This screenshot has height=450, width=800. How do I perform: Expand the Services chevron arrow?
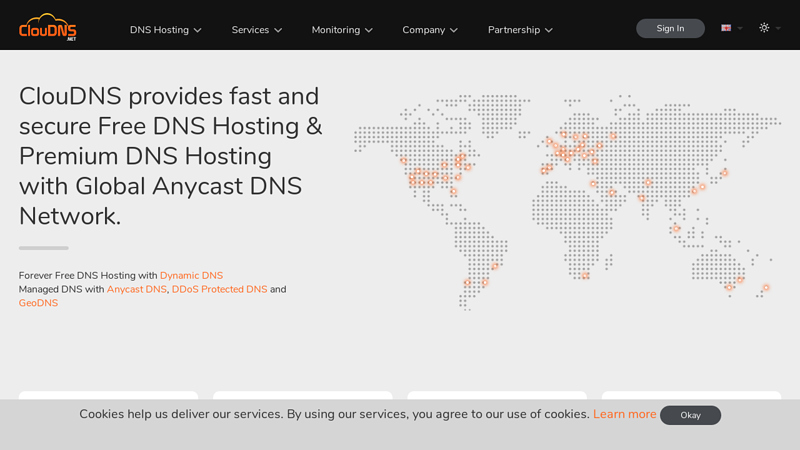[278, 31]
